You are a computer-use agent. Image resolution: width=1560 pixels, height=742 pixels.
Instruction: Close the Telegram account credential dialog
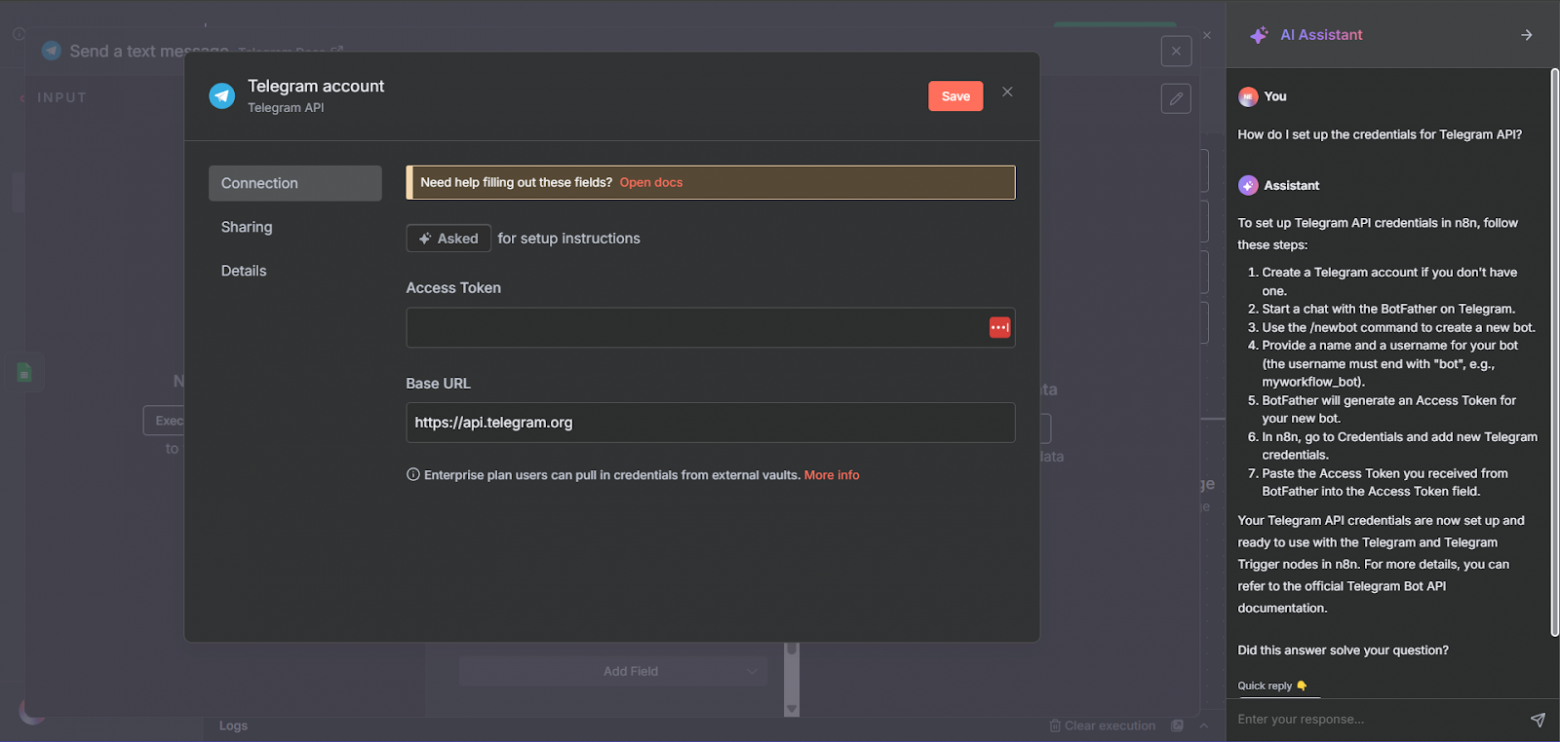pyautogui.click(x=1007, y=92)
